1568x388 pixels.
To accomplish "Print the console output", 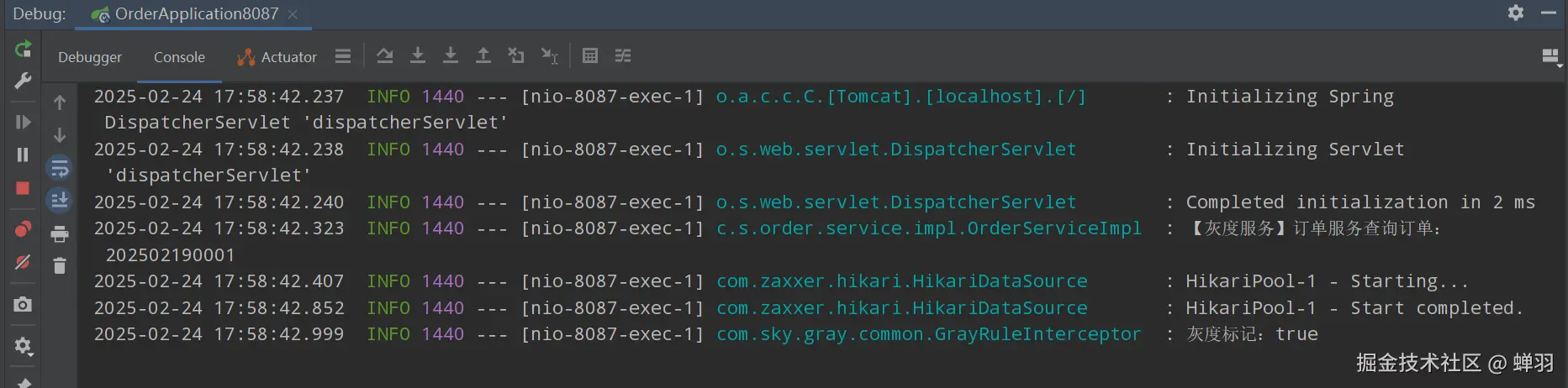I will tap(60, 233).
